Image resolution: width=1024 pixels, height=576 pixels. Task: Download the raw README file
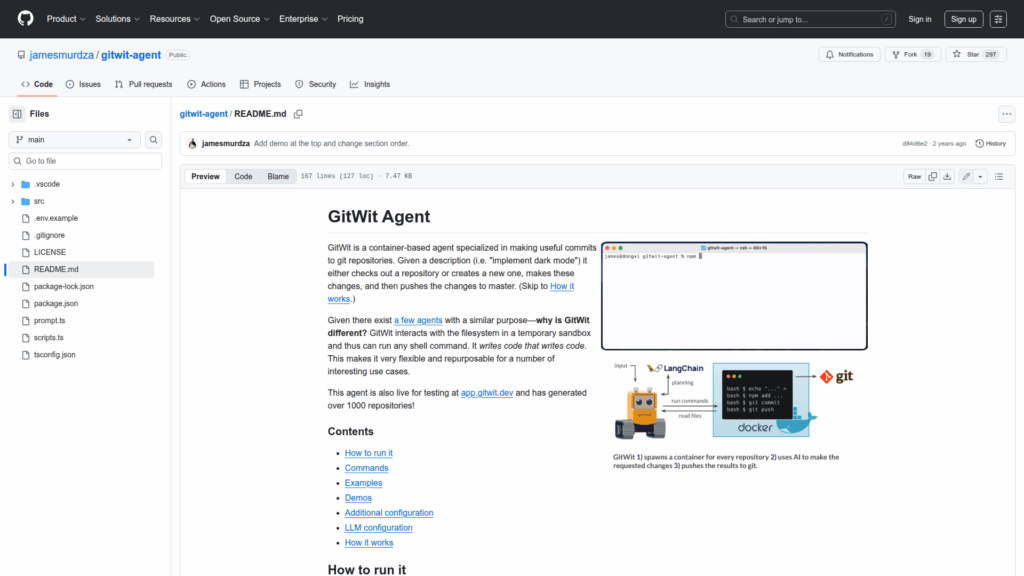tap(948, 176)
